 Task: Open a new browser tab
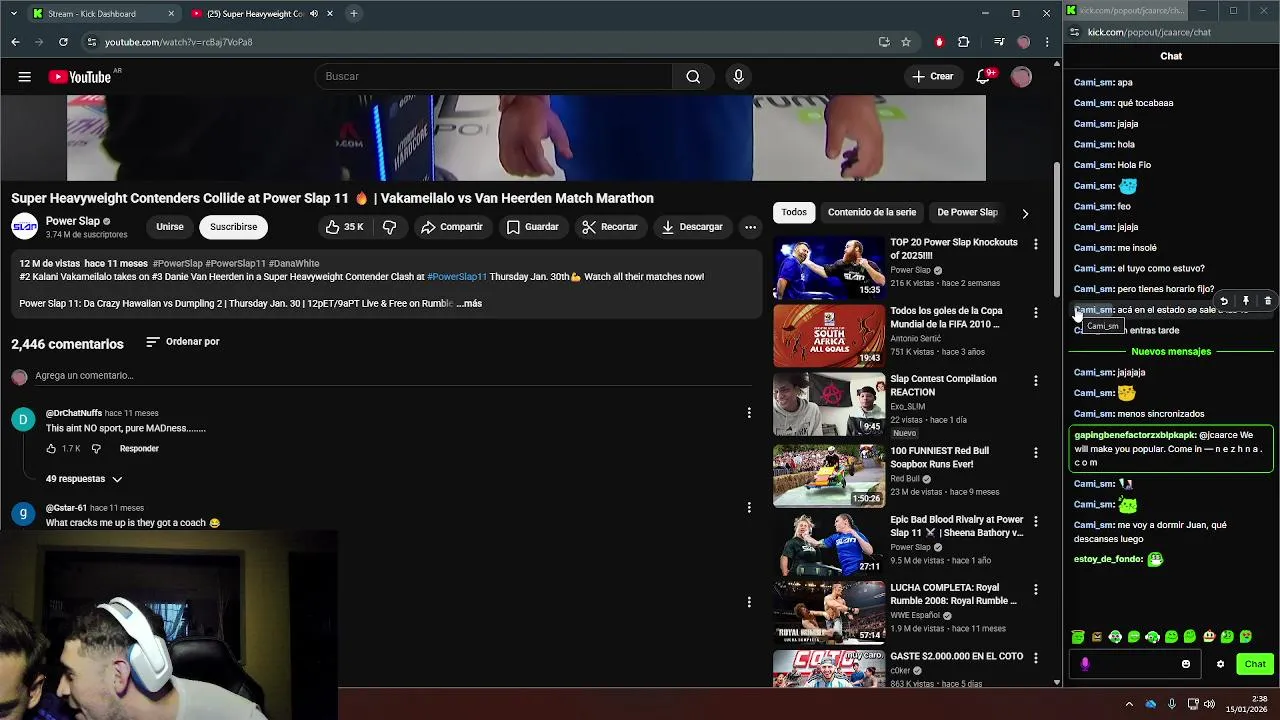pos(353,14)
